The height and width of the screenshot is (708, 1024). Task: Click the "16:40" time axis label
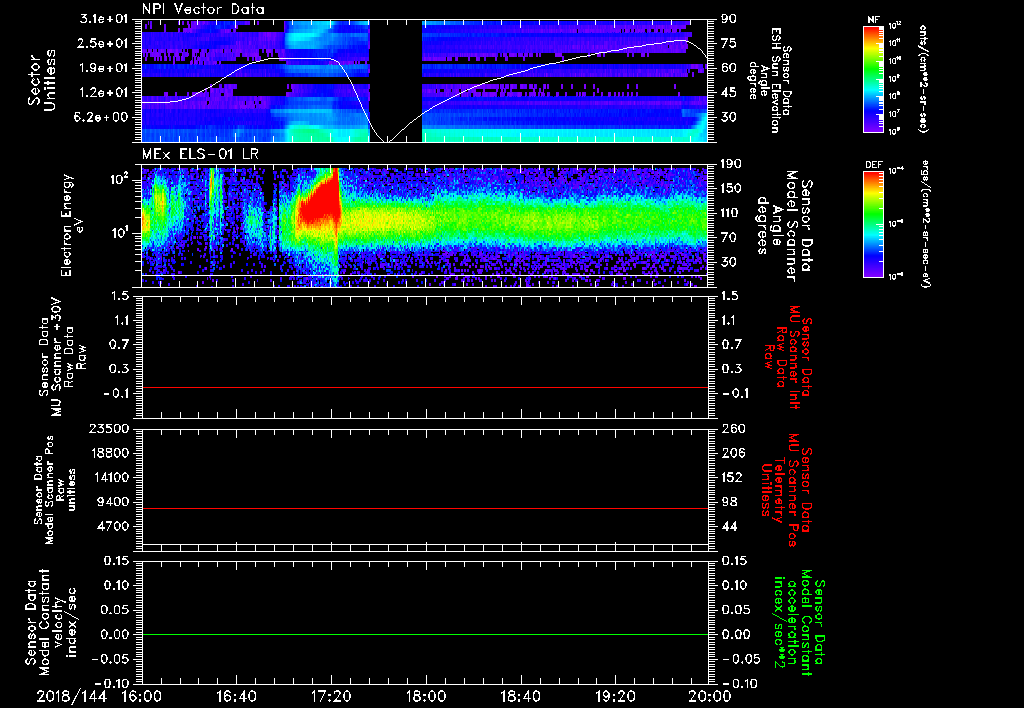point(236,696)
